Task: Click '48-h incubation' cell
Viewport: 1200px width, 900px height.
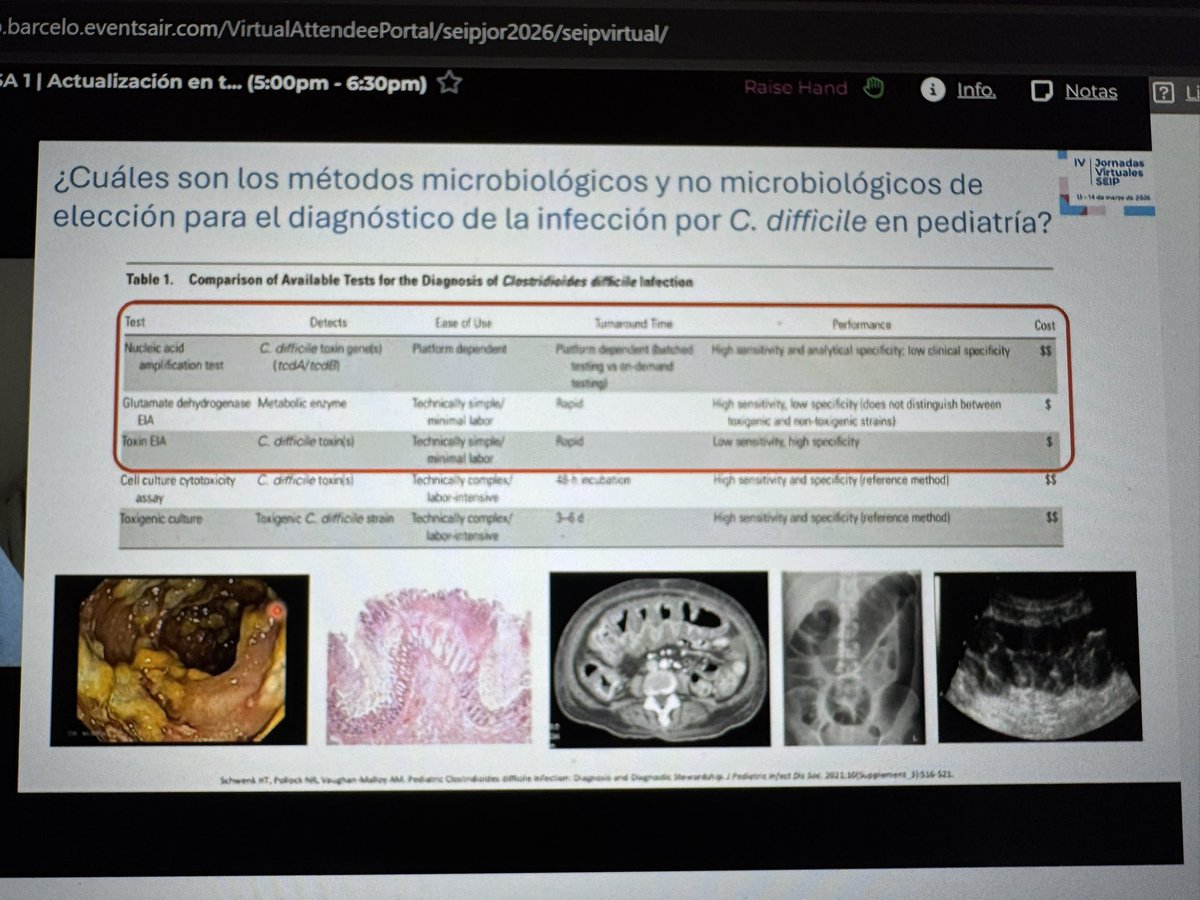Action: [x=593, y=481]
